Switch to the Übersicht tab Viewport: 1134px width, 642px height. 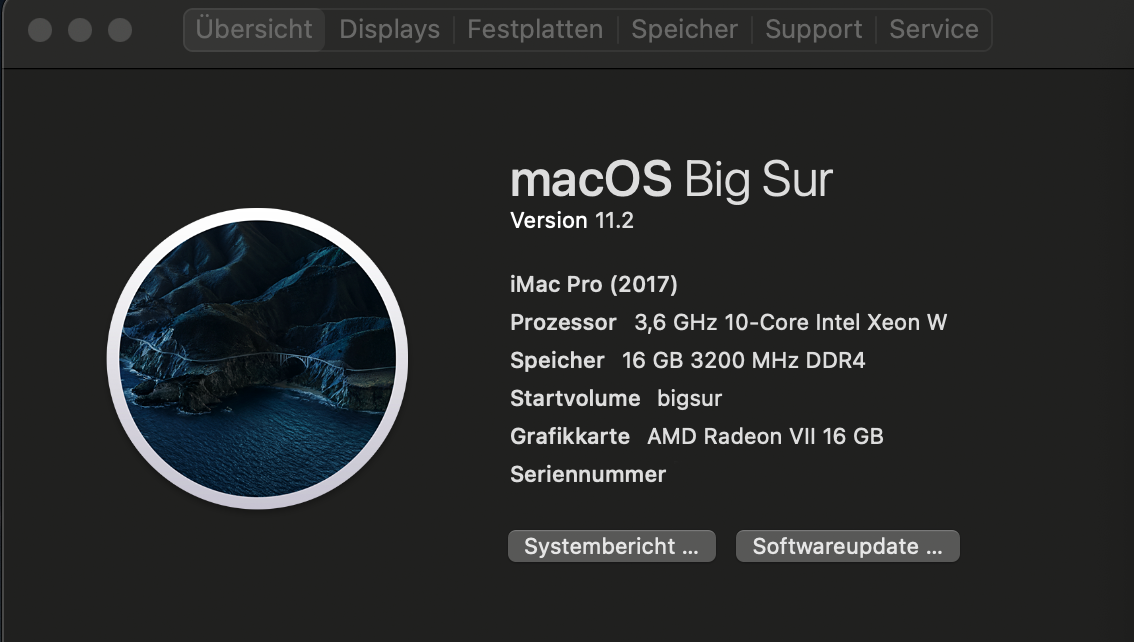coord(254,30)
